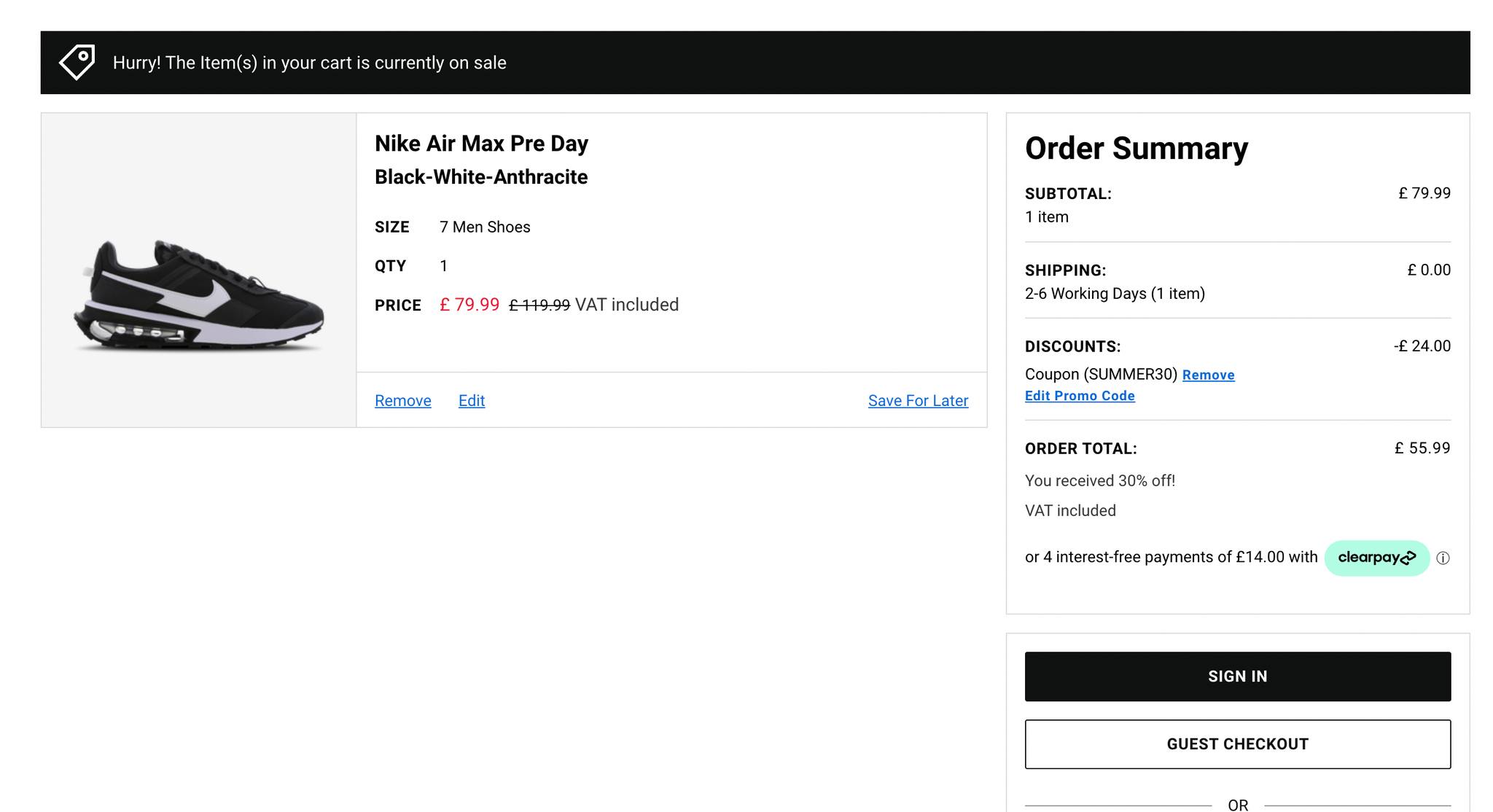Edit the cart item details
Screen dimensions: 1493x812
pyautogui.click(x=472, y=401)
